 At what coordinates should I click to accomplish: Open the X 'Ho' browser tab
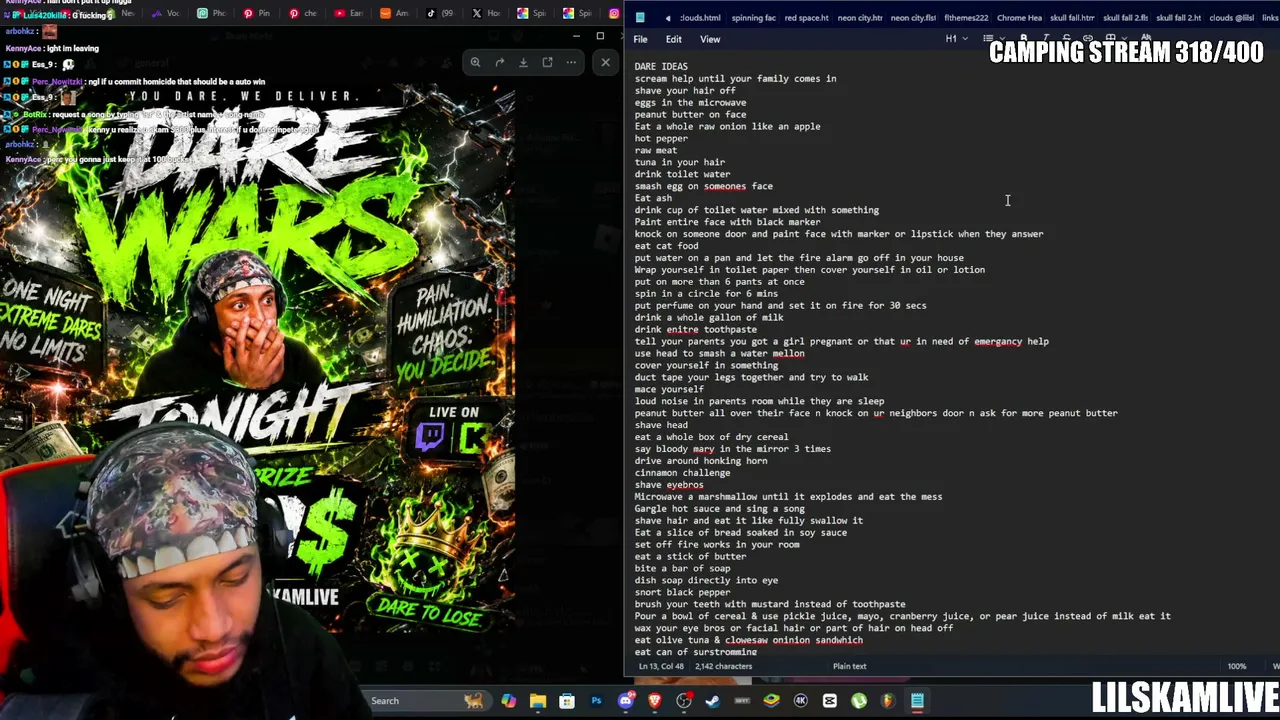486,13
